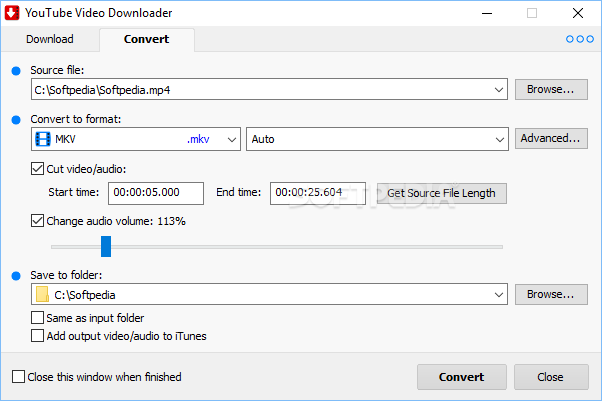Screen dimensions: 602x401
Task: Check Add output video/audio to iTunes
Action: (37, 336)
